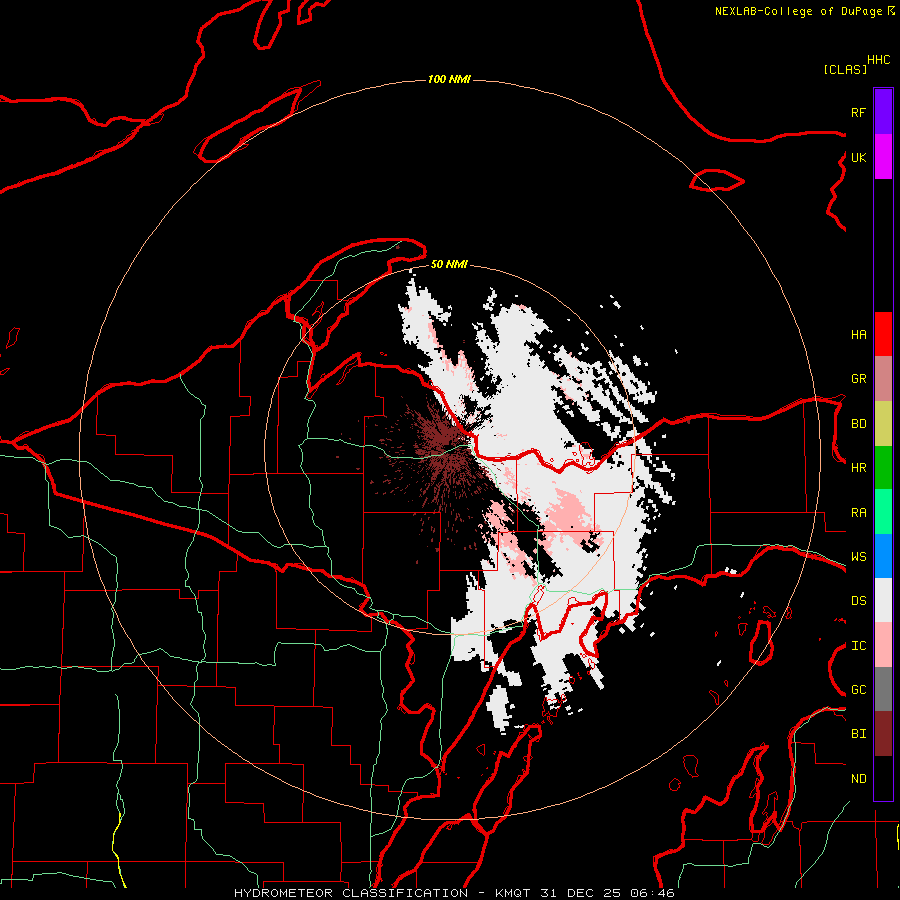Click the dusty pink GR legend swatch
This screenshot has height=900, width=900.
pyautogui.click(x=883, y=379)
